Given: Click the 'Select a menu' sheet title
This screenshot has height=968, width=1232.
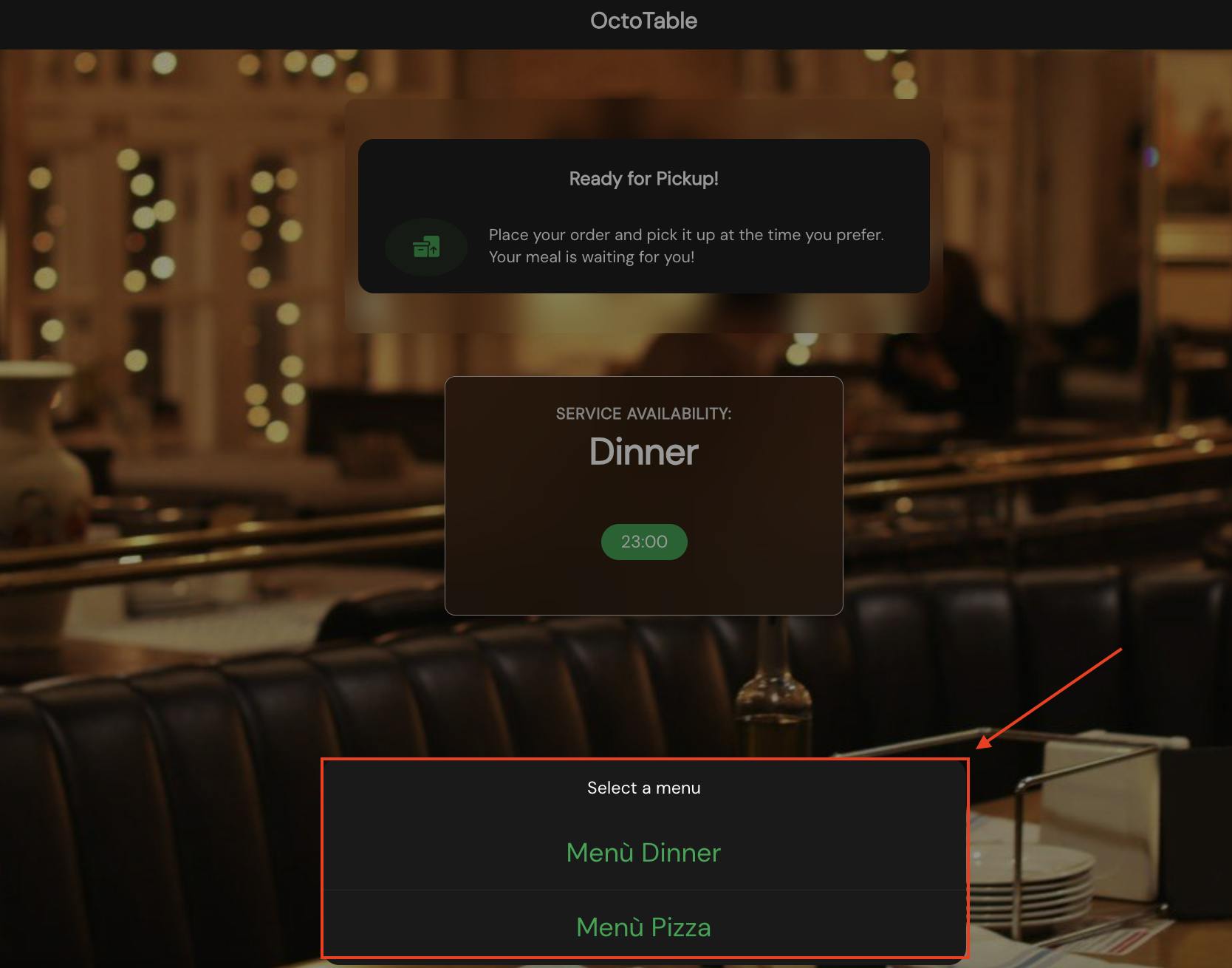Looking at the screenshot, I should (643, 788).
